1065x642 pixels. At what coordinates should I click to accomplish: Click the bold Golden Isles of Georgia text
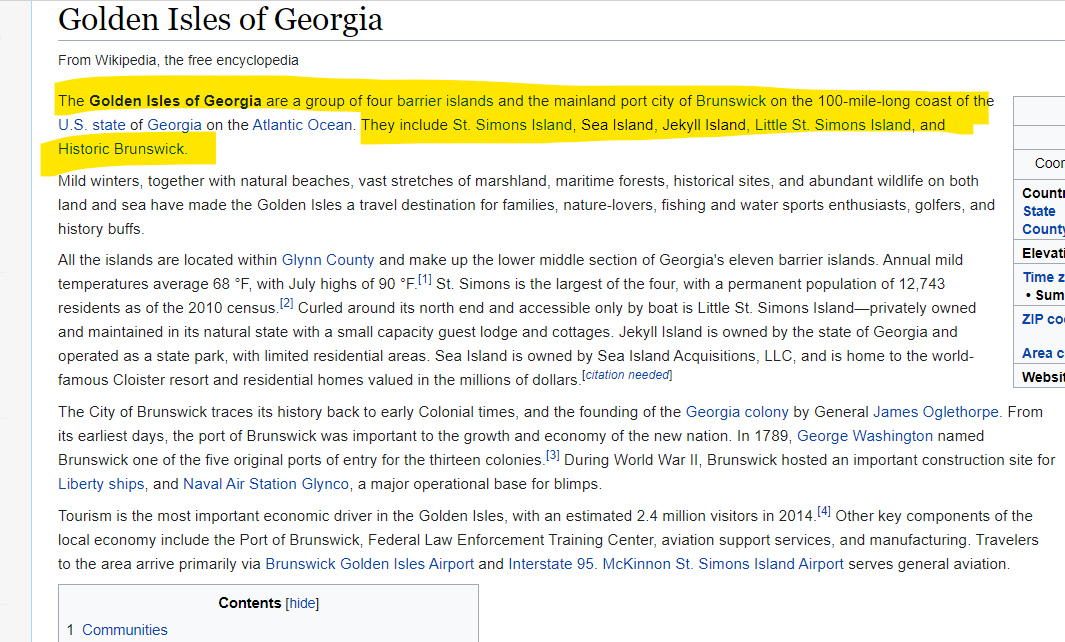[x=175, y=101]
